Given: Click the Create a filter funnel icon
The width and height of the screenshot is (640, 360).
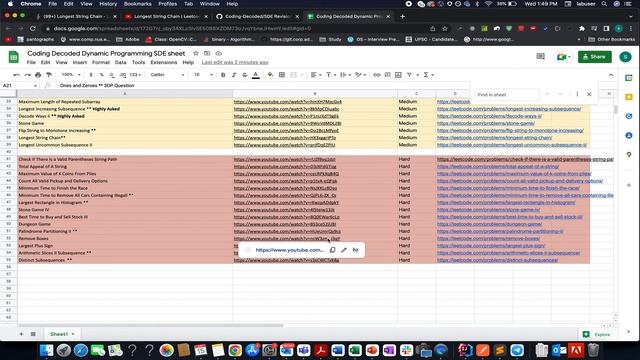Looking at the screenshot, I should tap(409, 75).
